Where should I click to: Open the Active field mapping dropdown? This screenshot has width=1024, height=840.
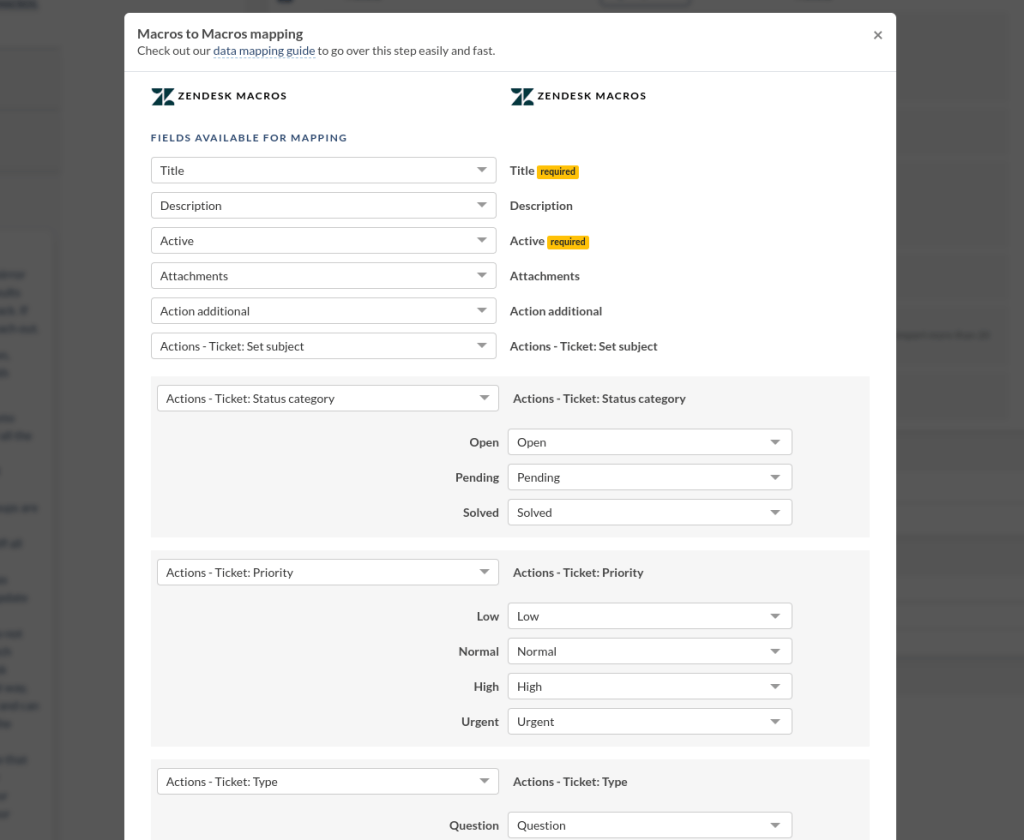(323, 240)
